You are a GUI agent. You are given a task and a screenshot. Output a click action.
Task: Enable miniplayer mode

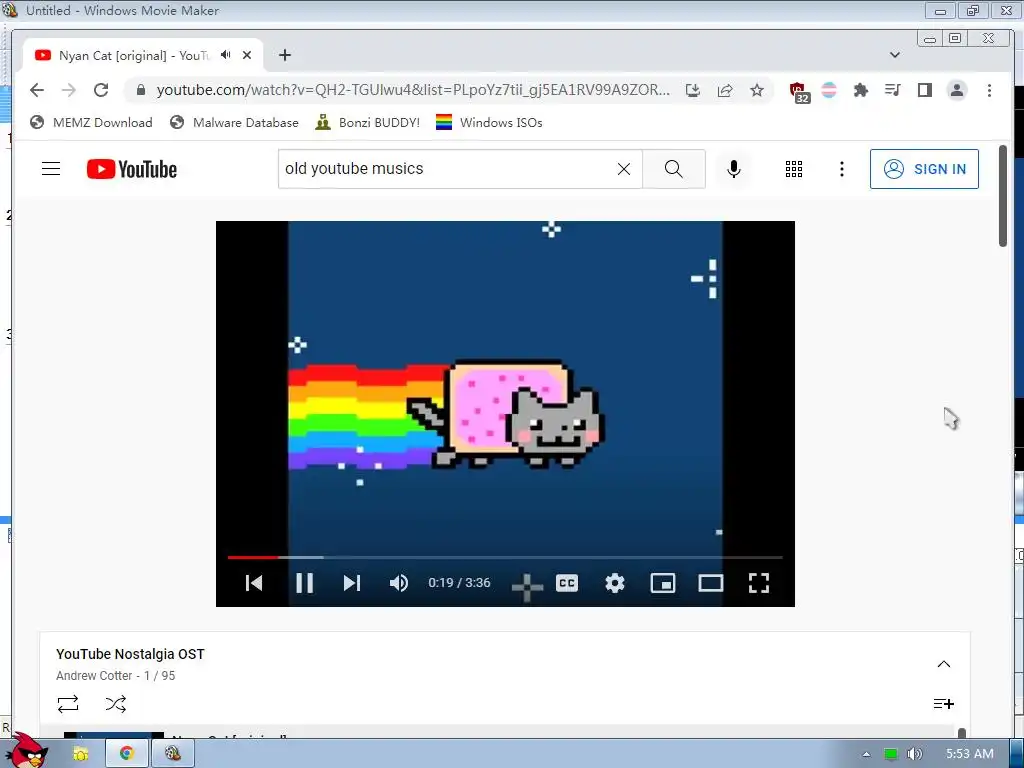663,583
